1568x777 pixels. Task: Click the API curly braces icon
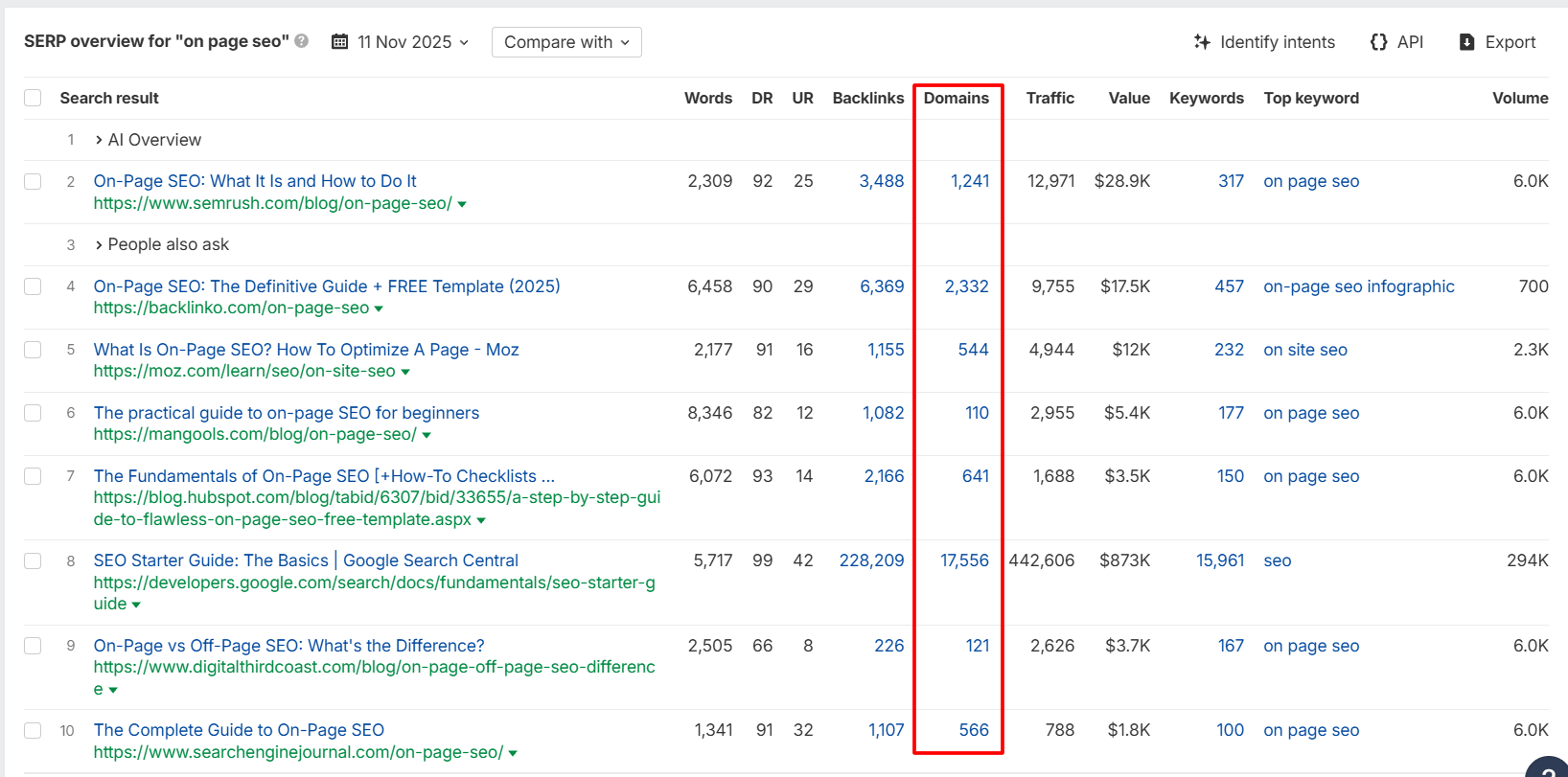point(1378,42)
